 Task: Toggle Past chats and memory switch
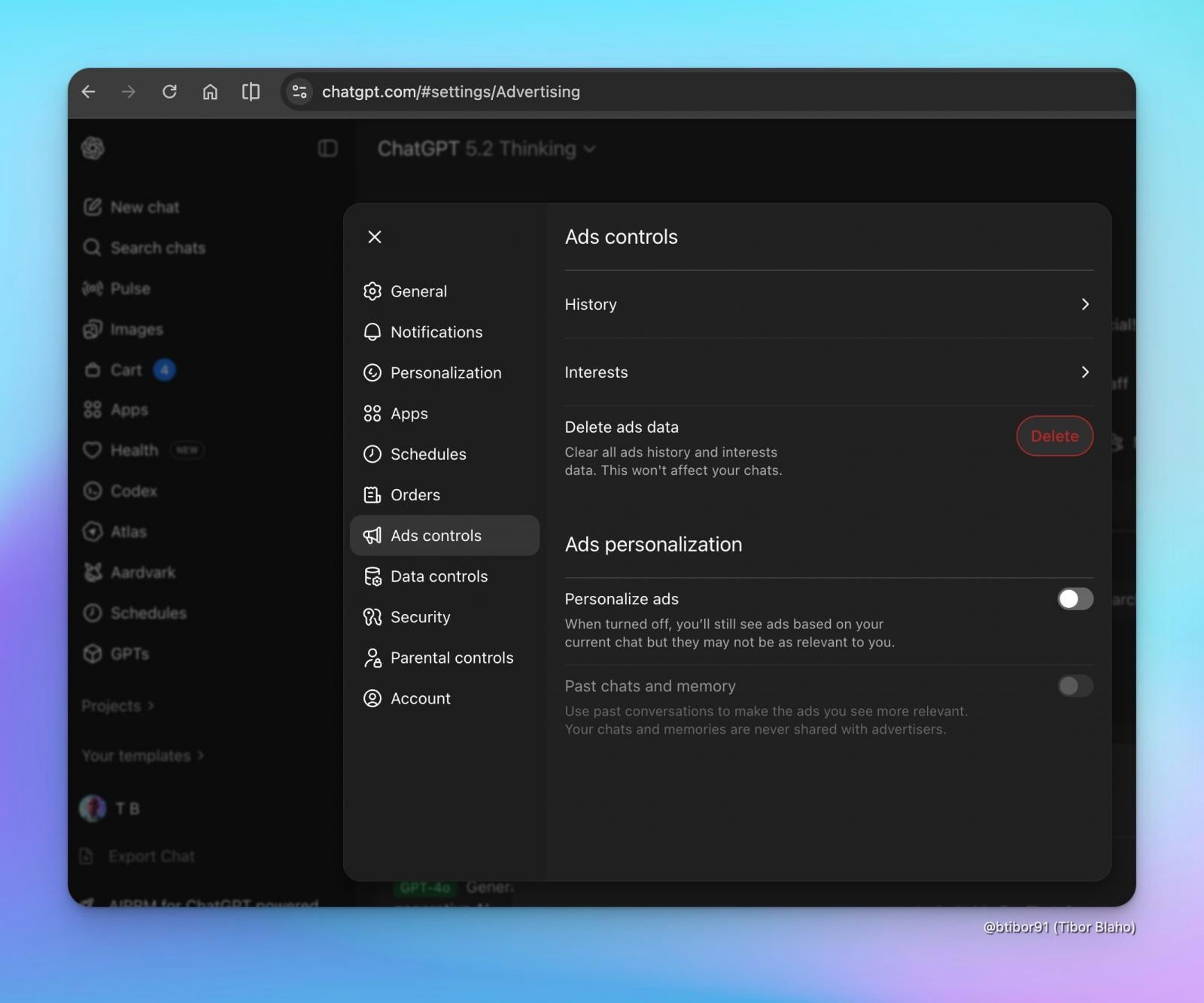(1075, 686)
